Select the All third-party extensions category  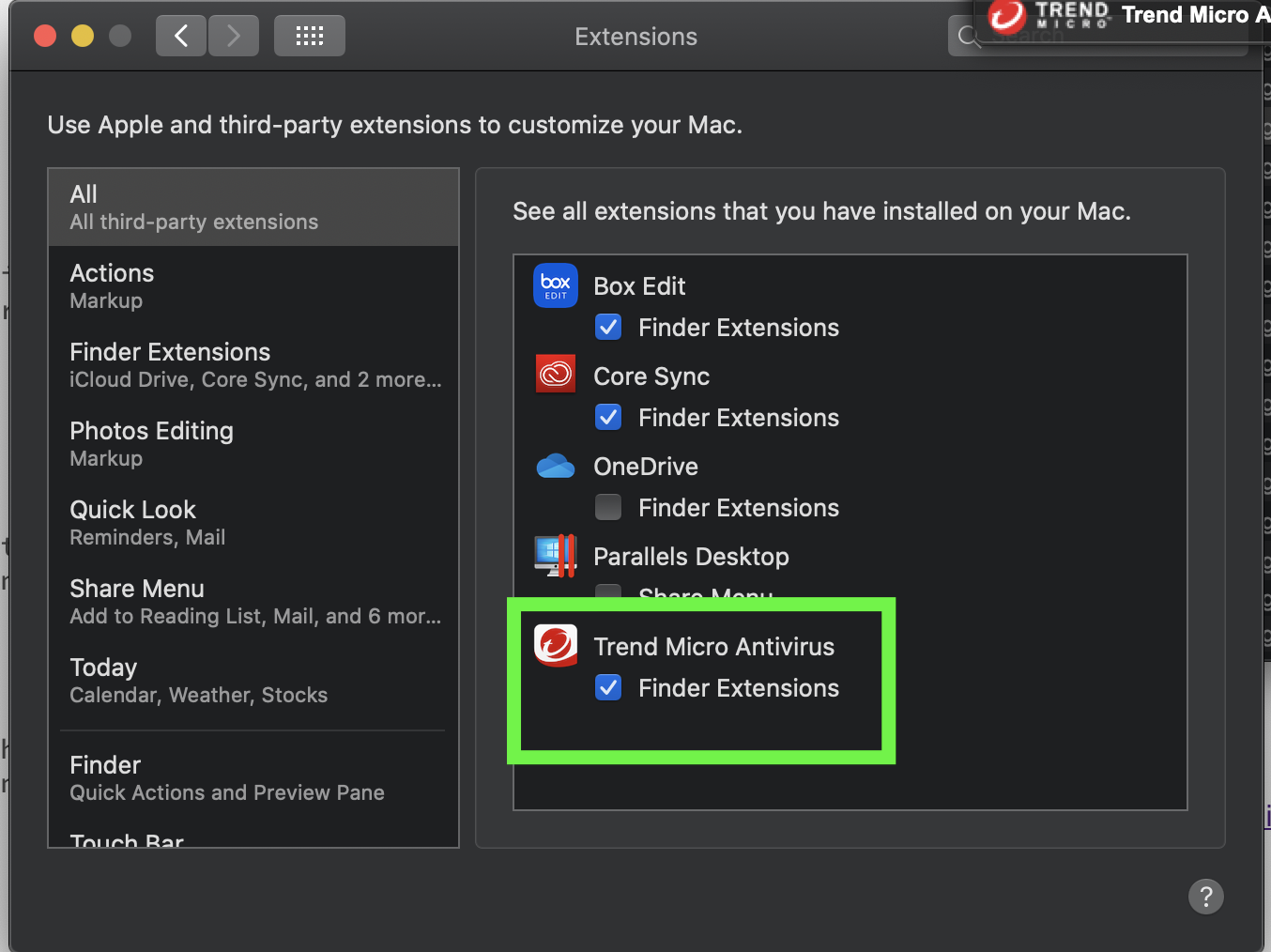click(x=253, y=207)
